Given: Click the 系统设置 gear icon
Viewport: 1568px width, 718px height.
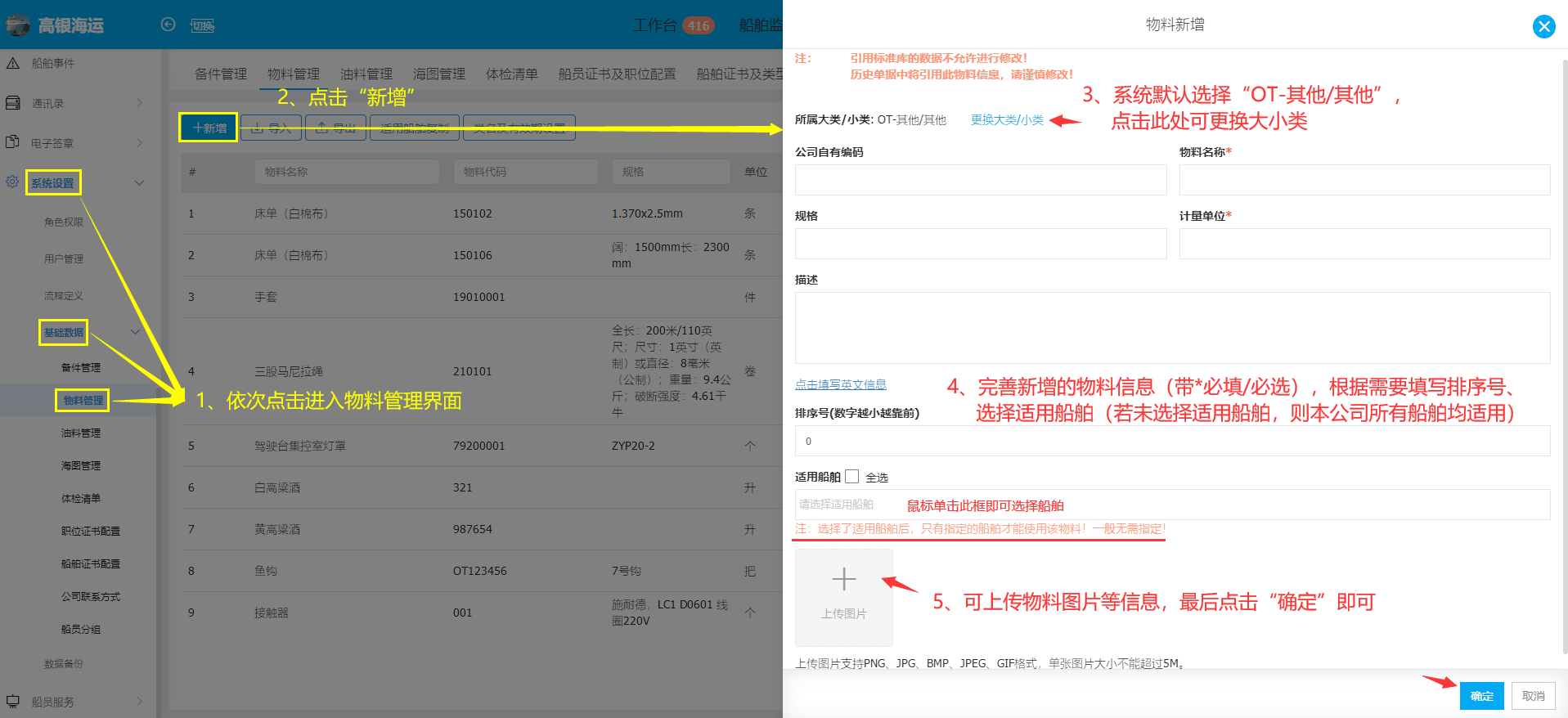Looking at the screenshot, I should 13,182.
